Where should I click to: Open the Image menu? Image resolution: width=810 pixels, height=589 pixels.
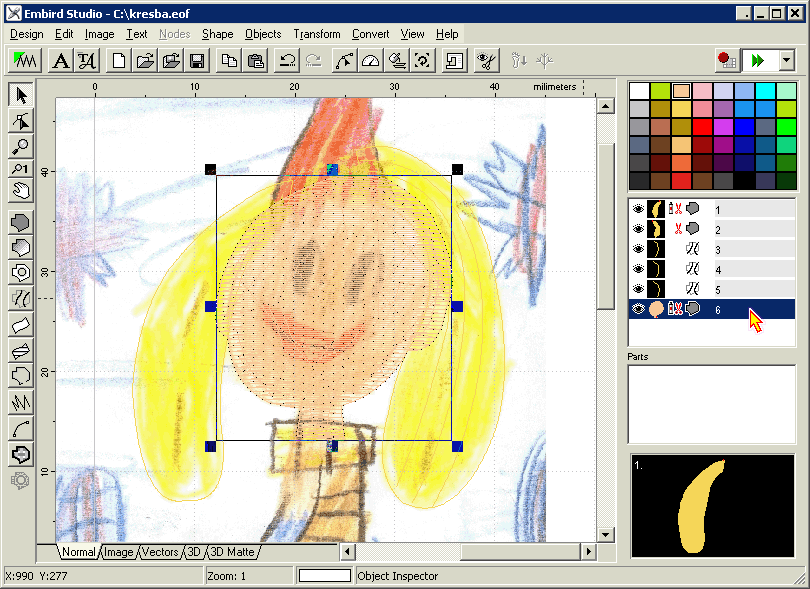click(100, 34)
